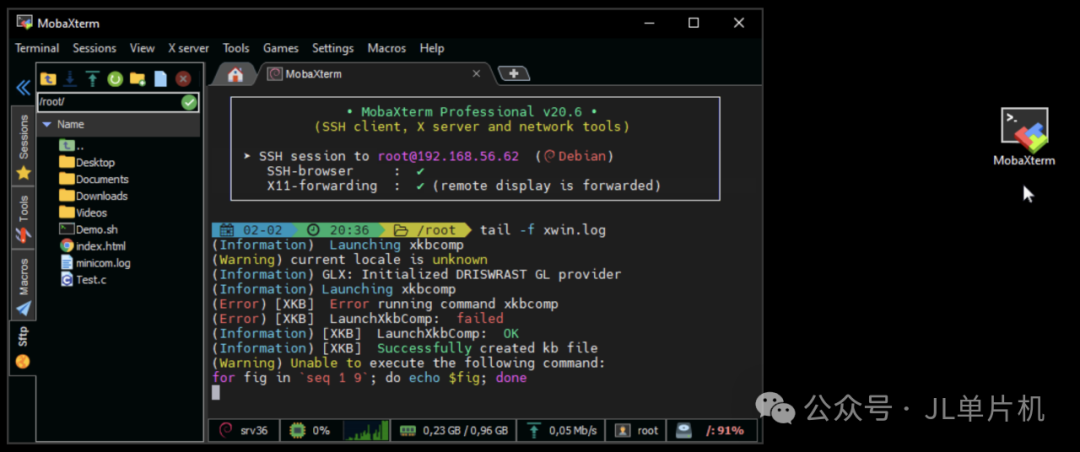
Task: Close the MobaXterm session tab
Action: tap(476, 74)
